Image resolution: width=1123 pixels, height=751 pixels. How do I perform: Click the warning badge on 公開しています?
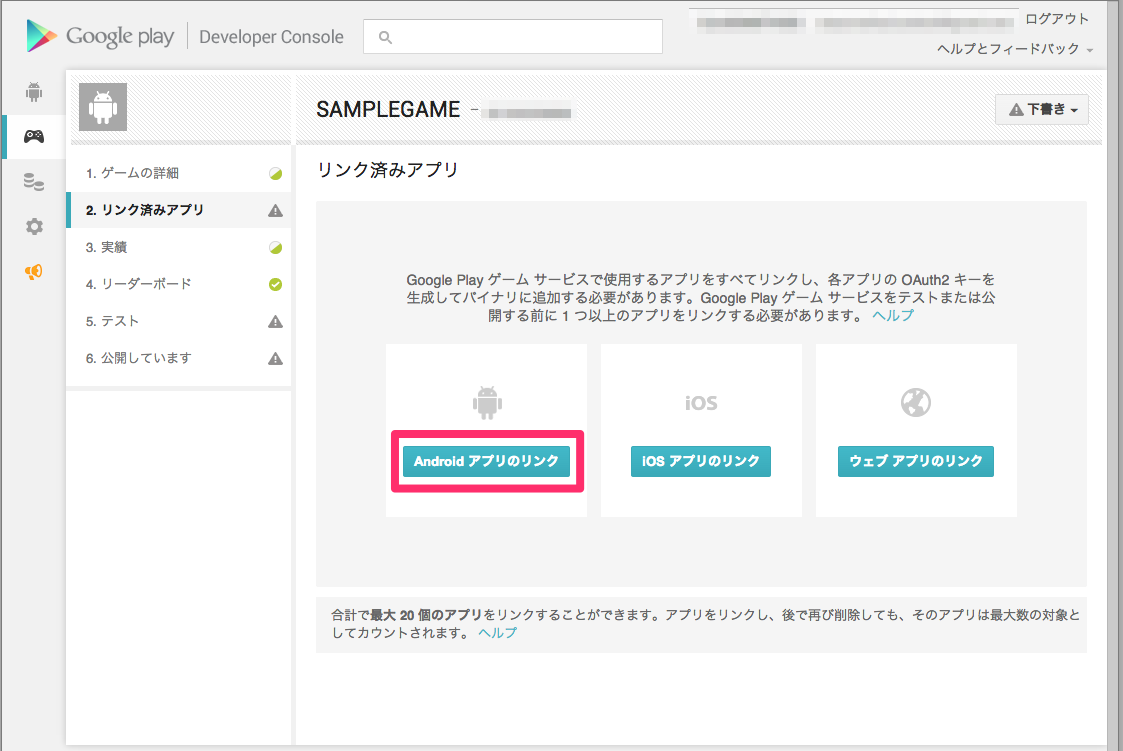click(x=275, y=357)
